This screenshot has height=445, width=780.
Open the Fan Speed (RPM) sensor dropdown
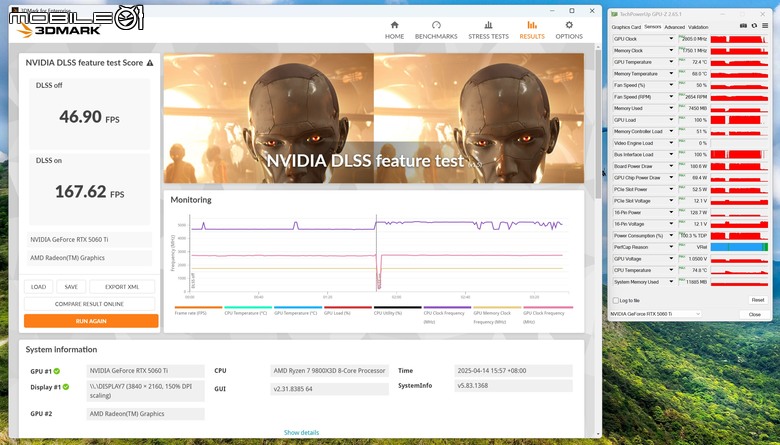pyautogui.click(x=671, y=97)
